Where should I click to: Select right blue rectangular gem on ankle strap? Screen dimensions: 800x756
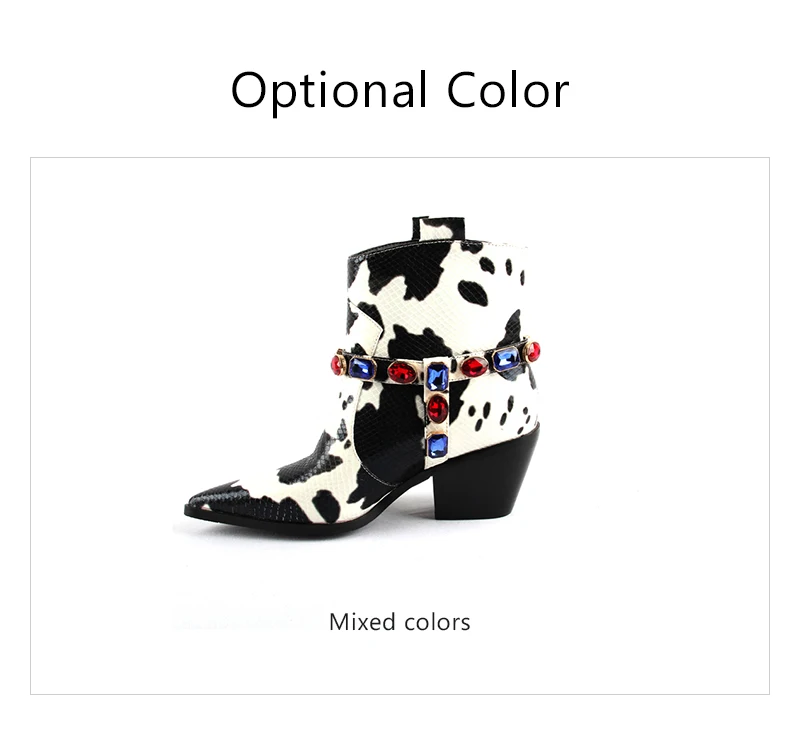tap(506, 359)
